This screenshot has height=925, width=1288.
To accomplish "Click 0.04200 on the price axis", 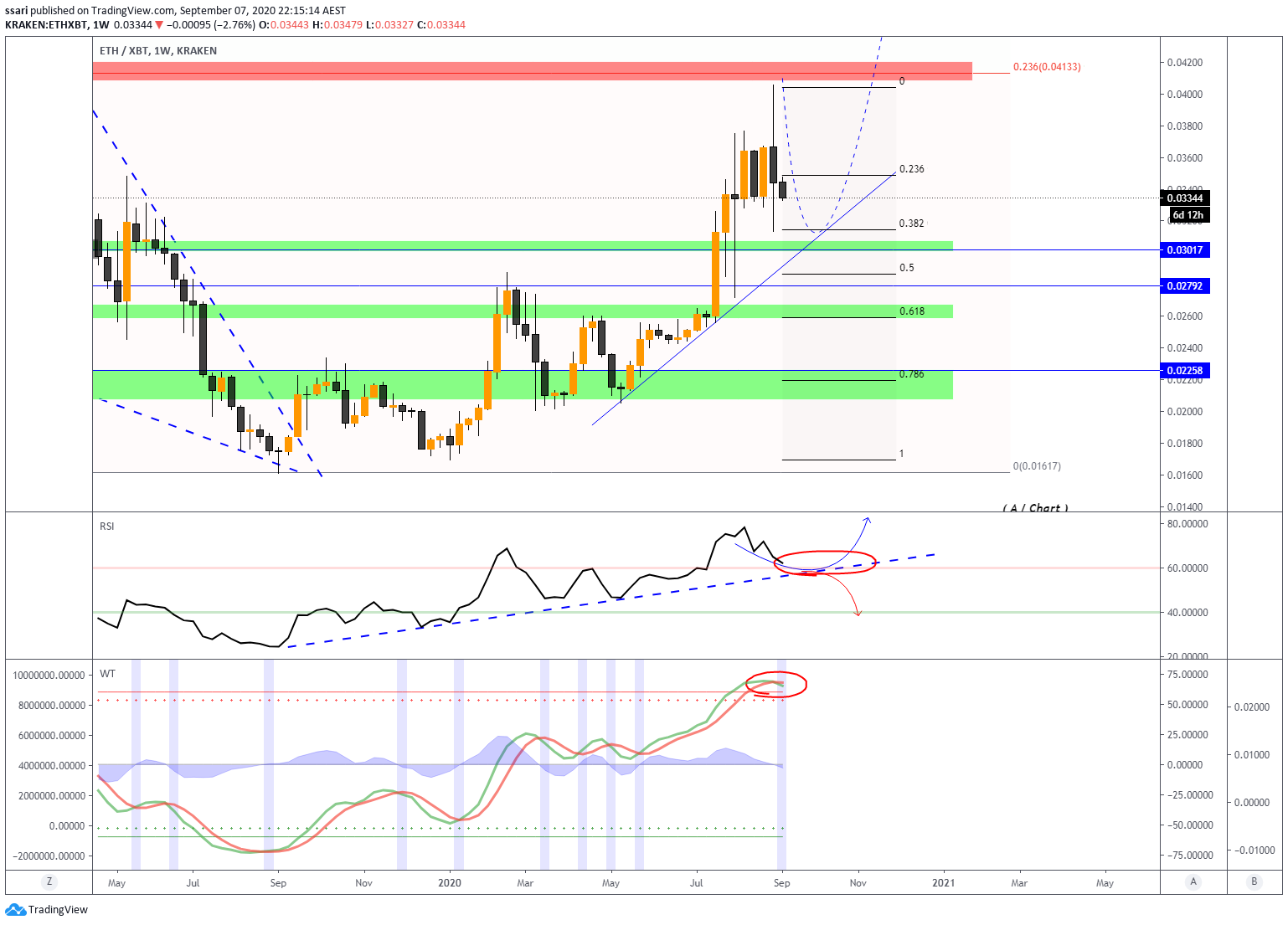I will [1185, 63].
